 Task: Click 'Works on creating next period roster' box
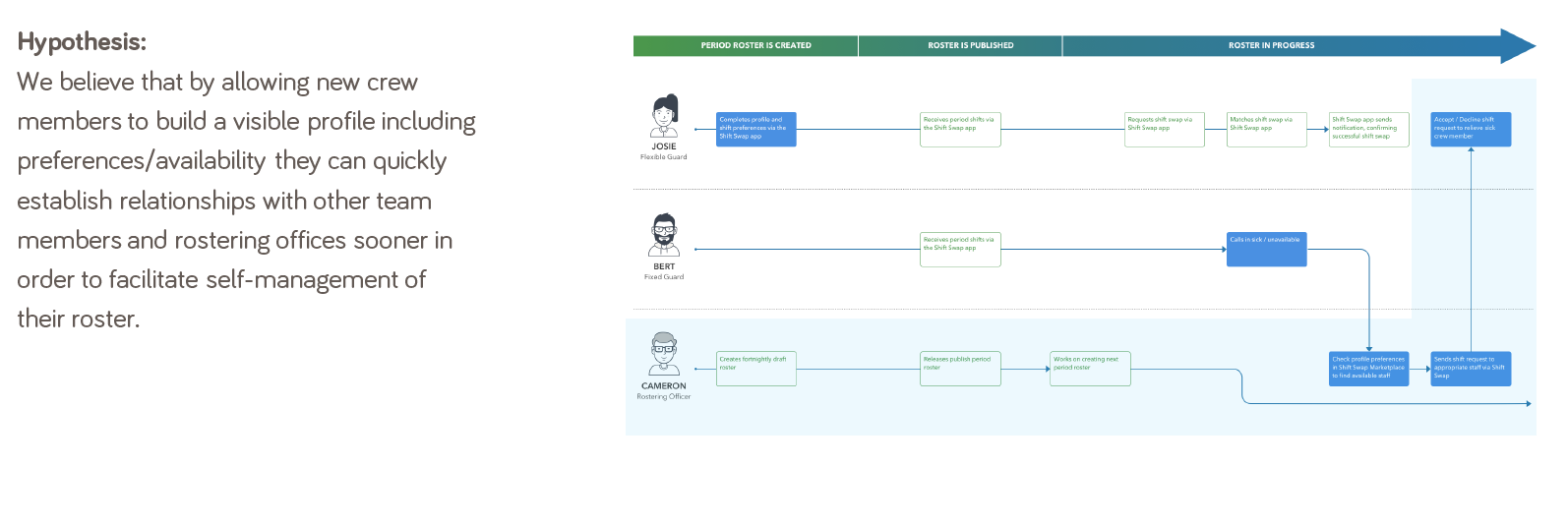point(1090,369)
